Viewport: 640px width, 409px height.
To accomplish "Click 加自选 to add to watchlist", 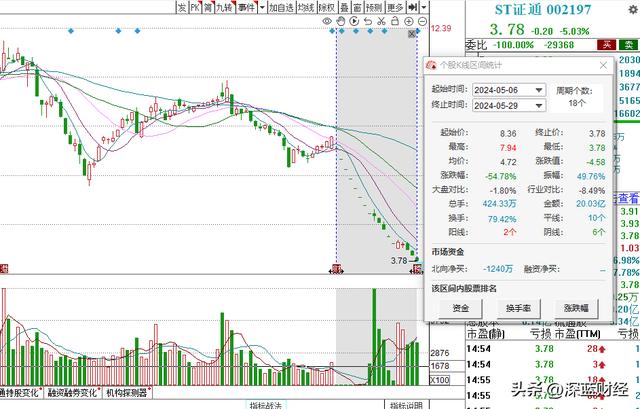I will coord(281,7).
